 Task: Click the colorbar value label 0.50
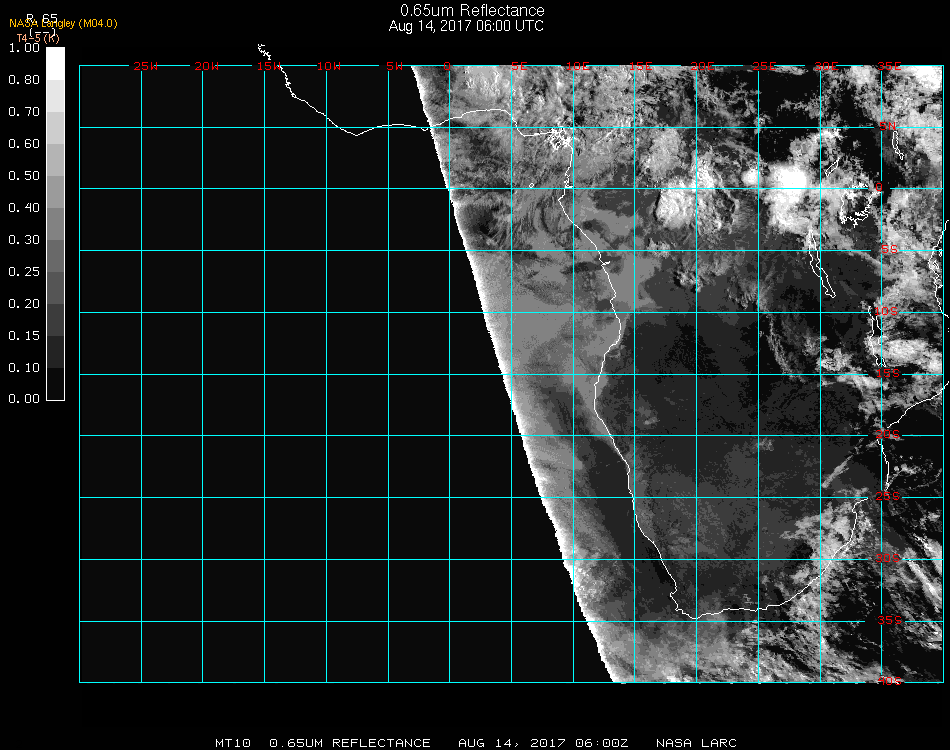(x=24, y=176)
